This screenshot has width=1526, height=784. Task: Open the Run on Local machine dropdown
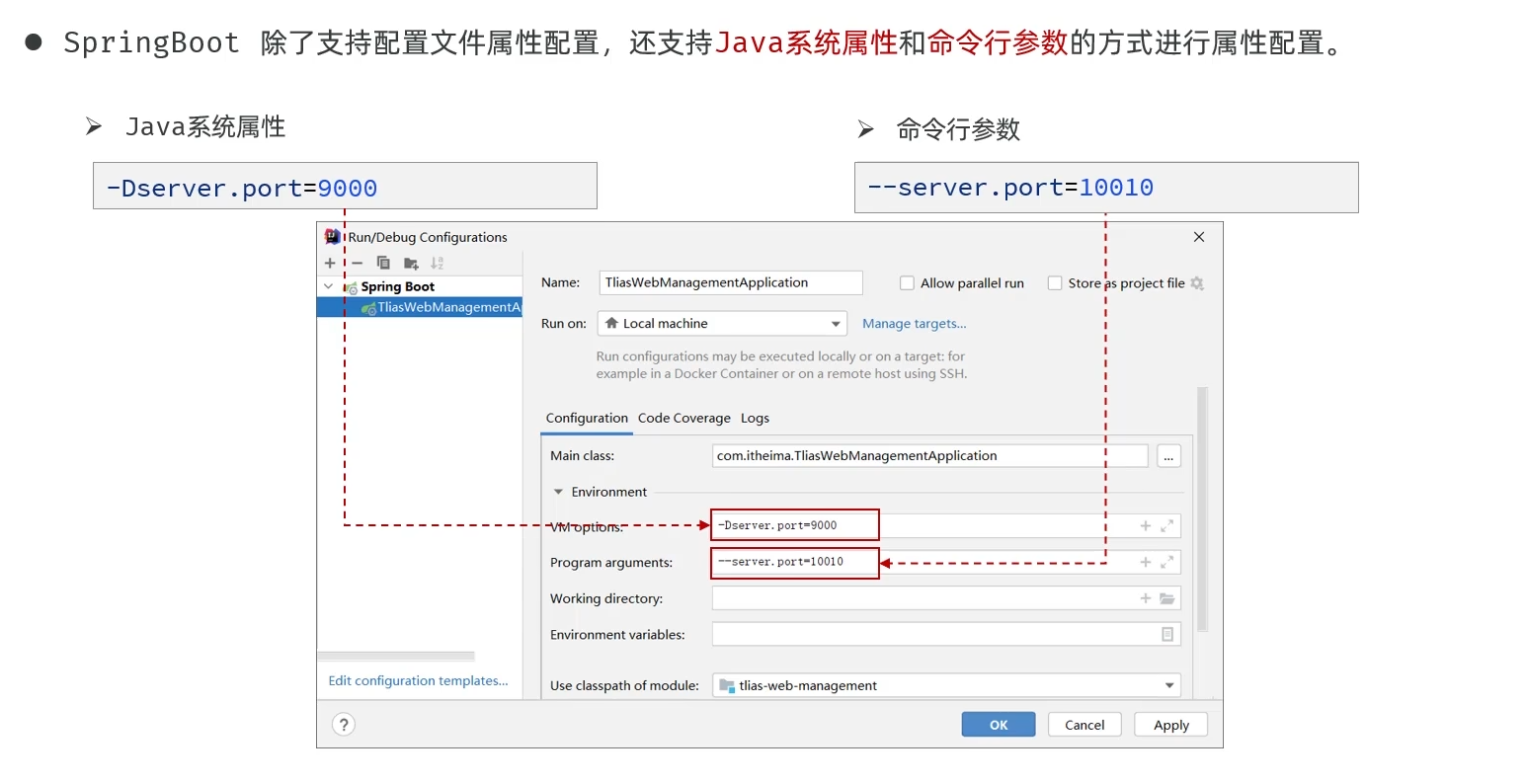(722, 324)
